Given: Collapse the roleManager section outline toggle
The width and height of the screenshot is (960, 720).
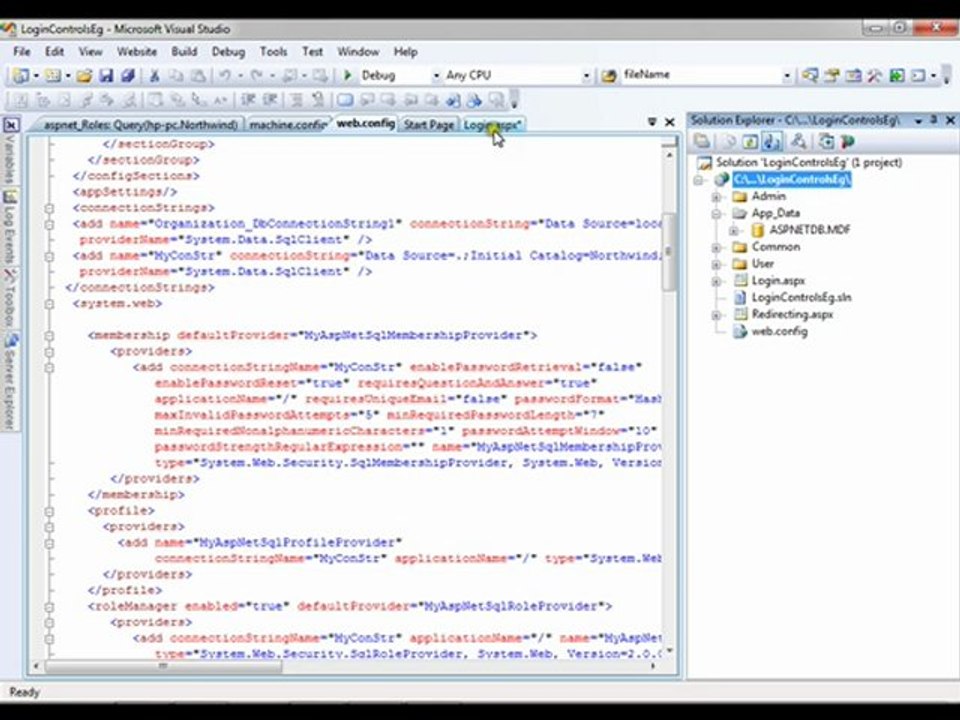Looking at the screenshot, I should (50, 607).
